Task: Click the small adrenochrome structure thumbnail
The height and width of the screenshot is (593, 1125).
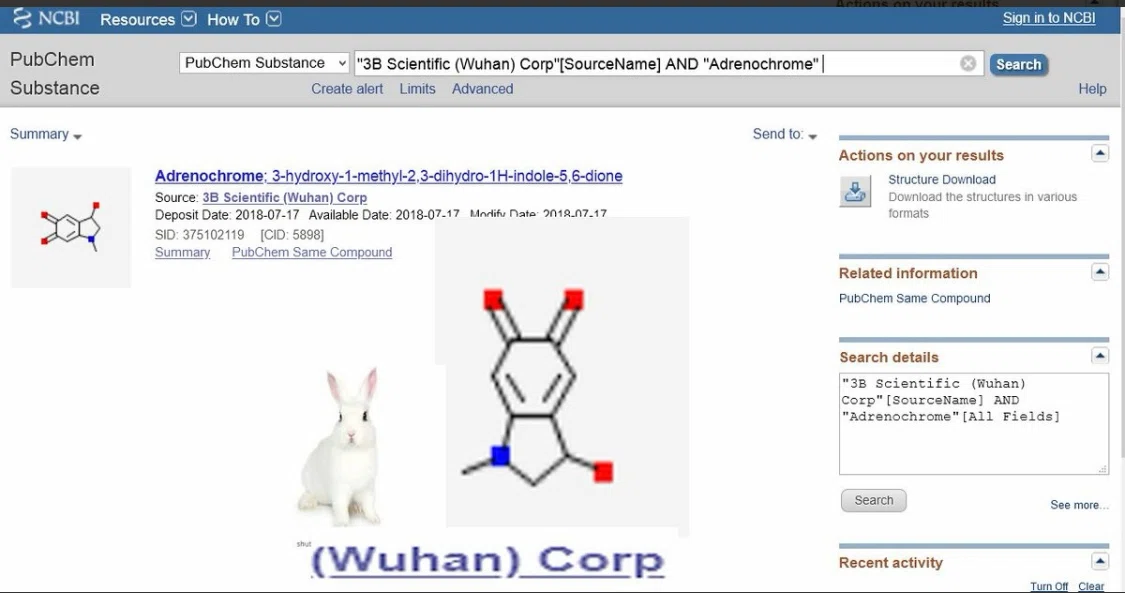Action: pos(71,227)
